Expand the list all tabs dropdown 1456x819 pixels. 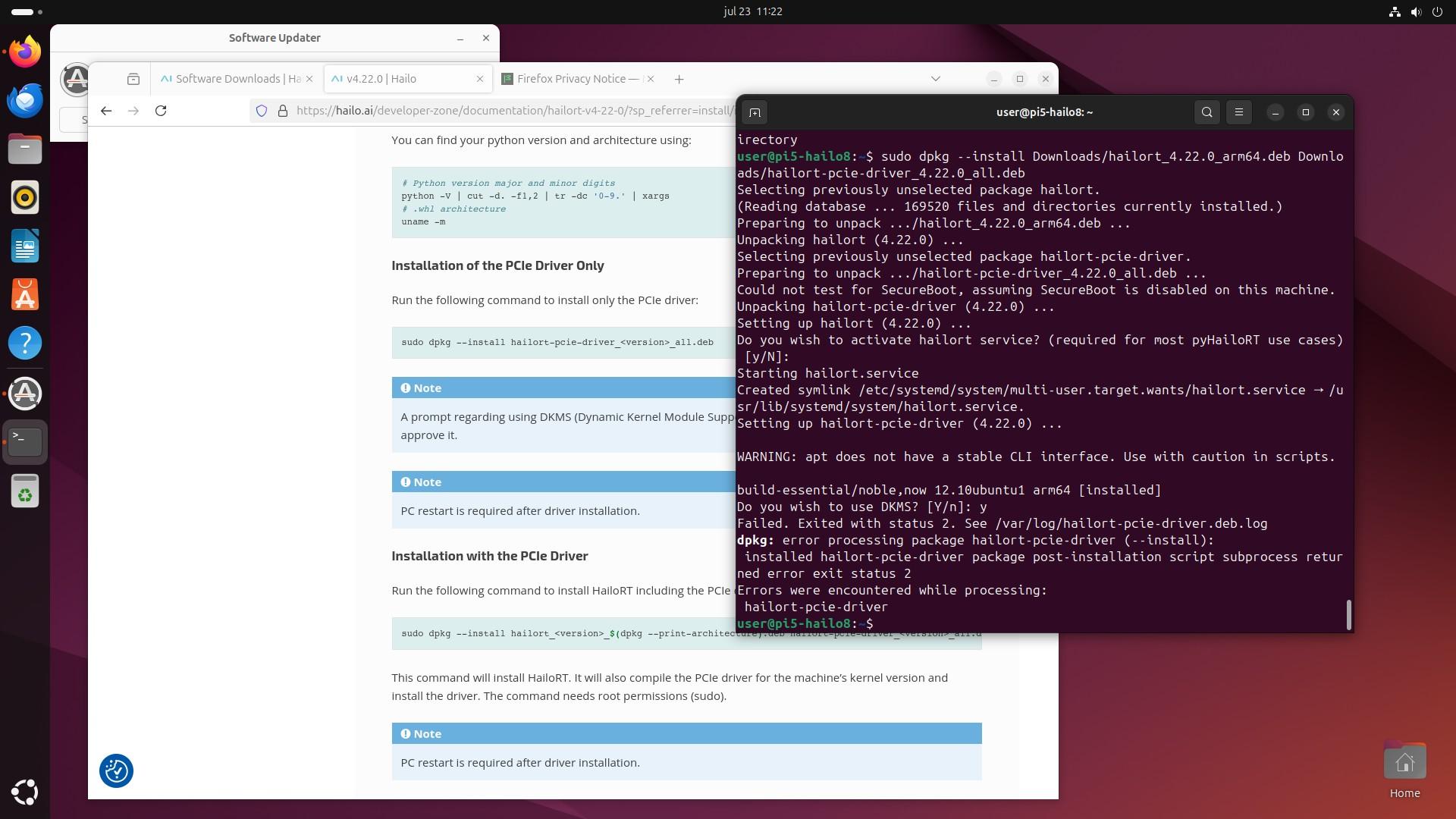(935, 79)
